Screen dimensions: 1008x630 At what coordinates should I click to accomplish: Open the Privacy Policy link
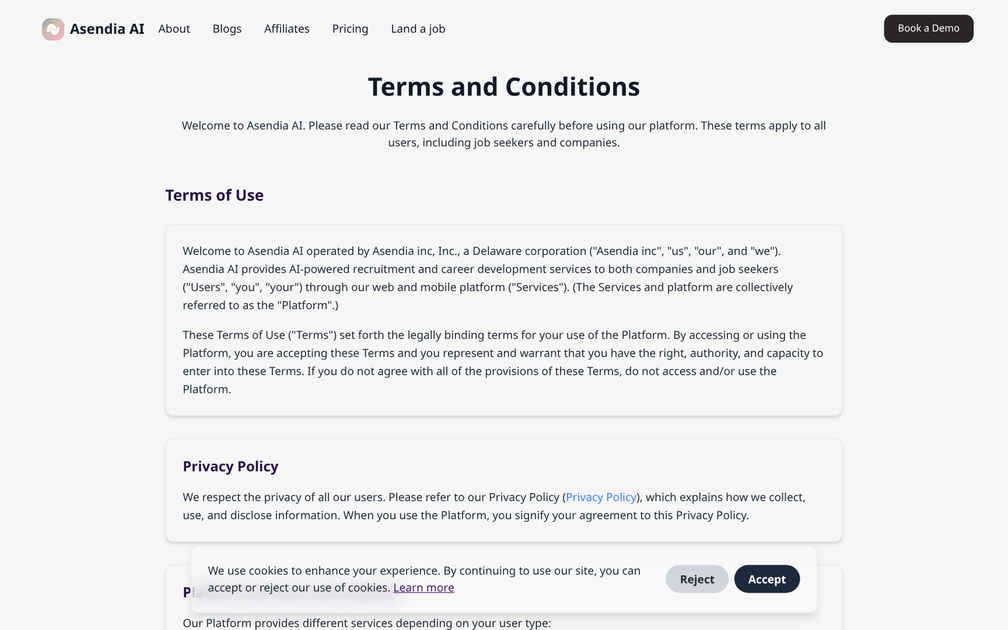[x=600, y=497]
